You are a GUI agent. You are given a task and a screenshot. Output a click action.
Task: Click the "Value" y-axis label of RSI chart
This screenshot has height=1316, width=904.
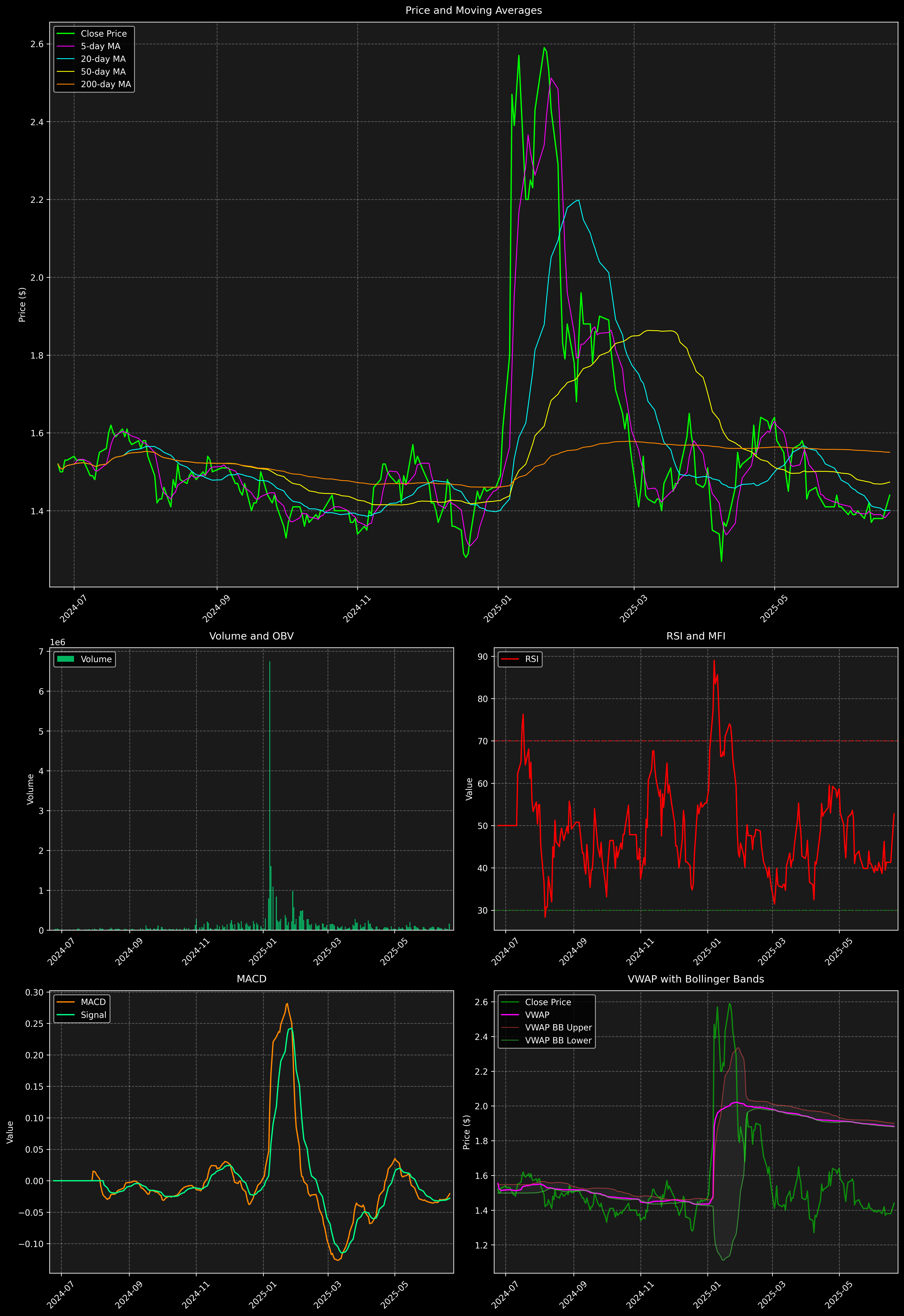click(469, 789)
